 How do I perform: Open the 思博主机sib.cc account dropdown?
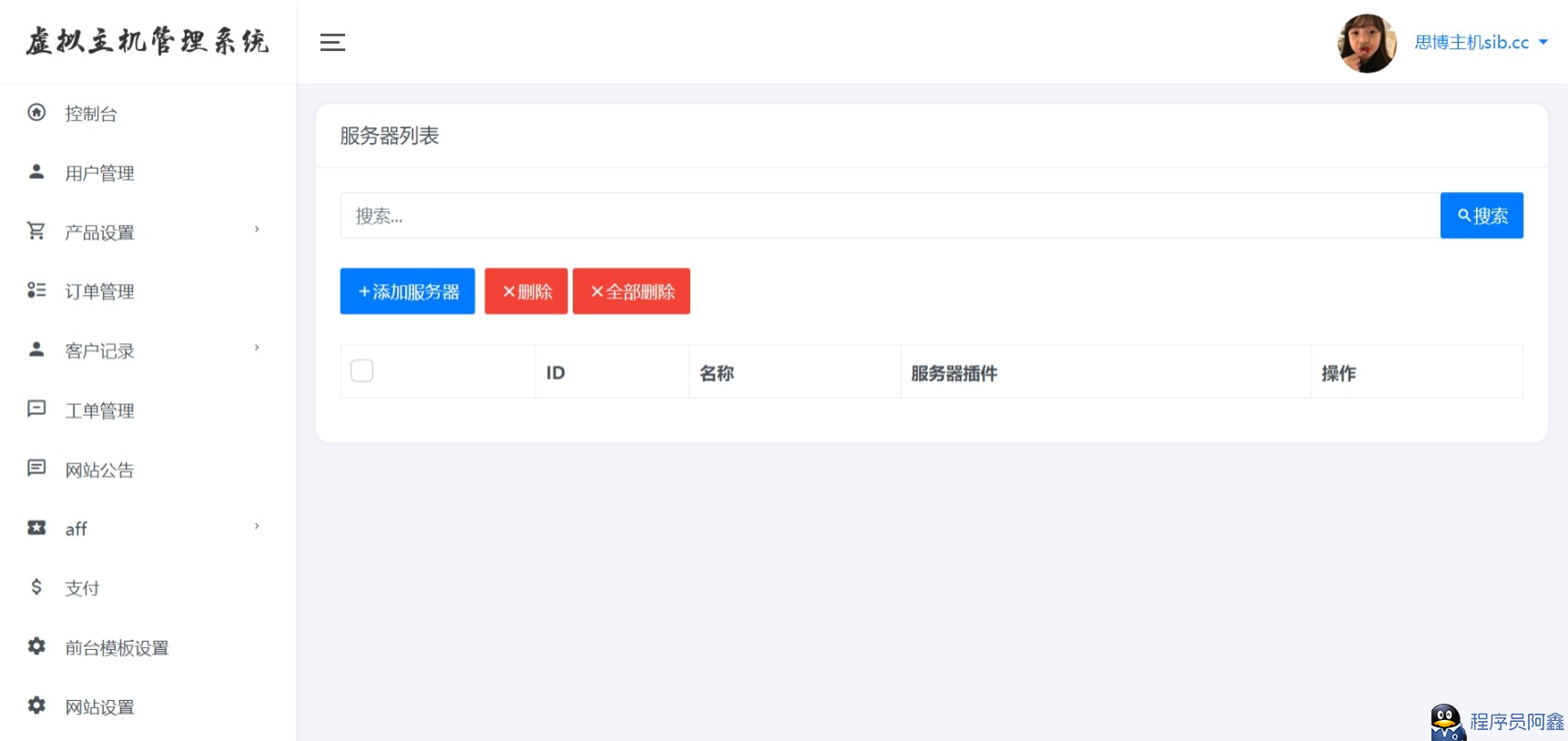pos(1481,42)
